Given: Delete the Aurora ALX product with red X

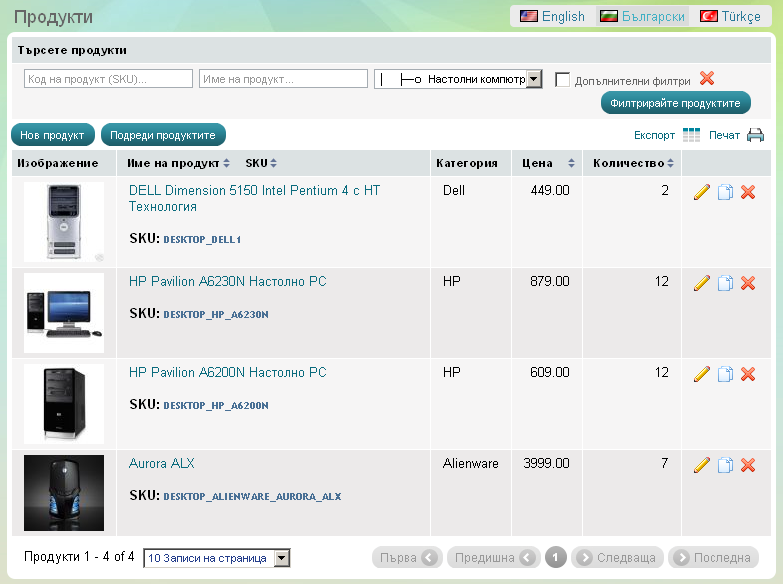Looking at the screenshot, I should coord(747,465).
